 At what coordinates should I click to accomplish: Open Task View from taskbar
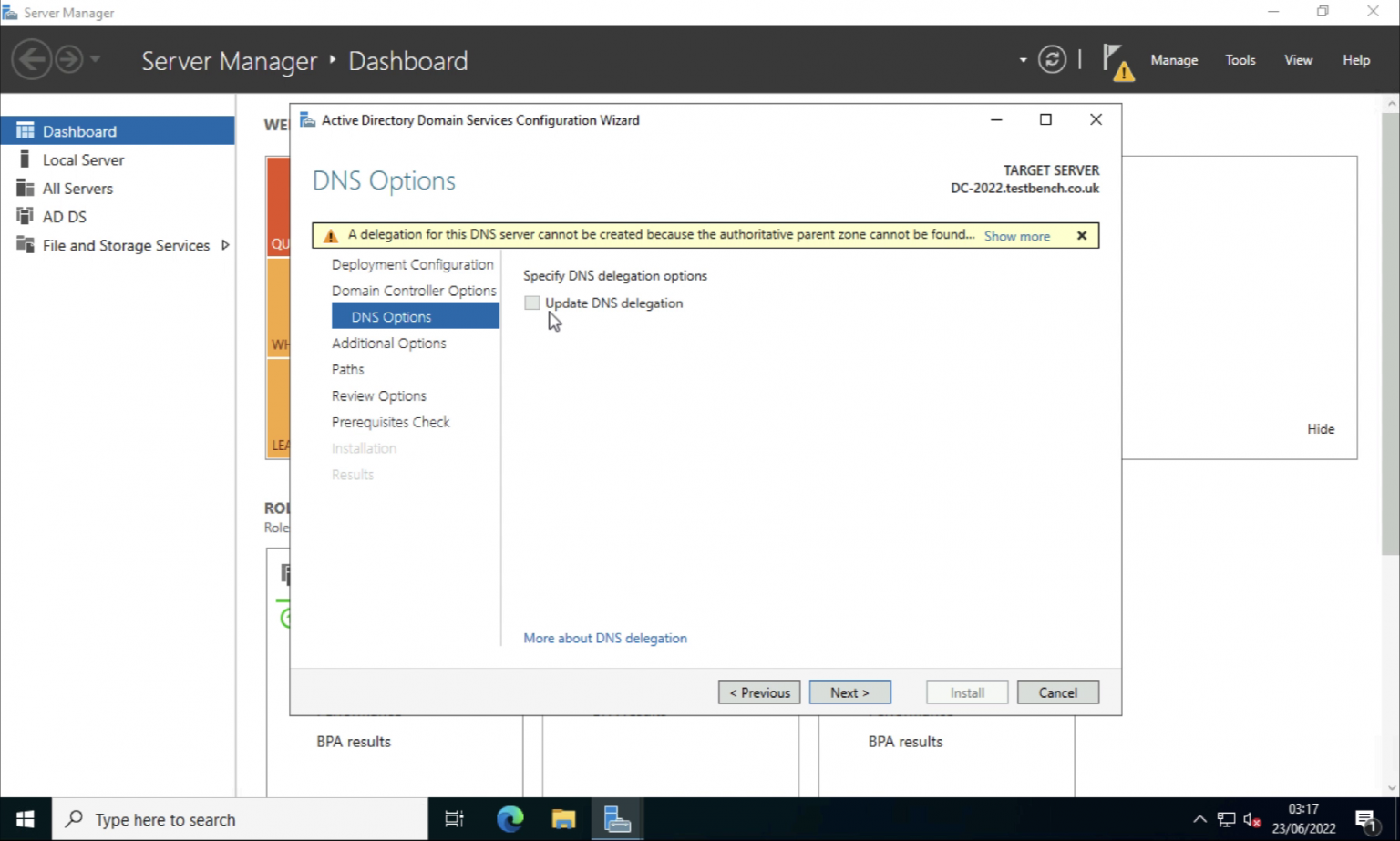(454, 818)
